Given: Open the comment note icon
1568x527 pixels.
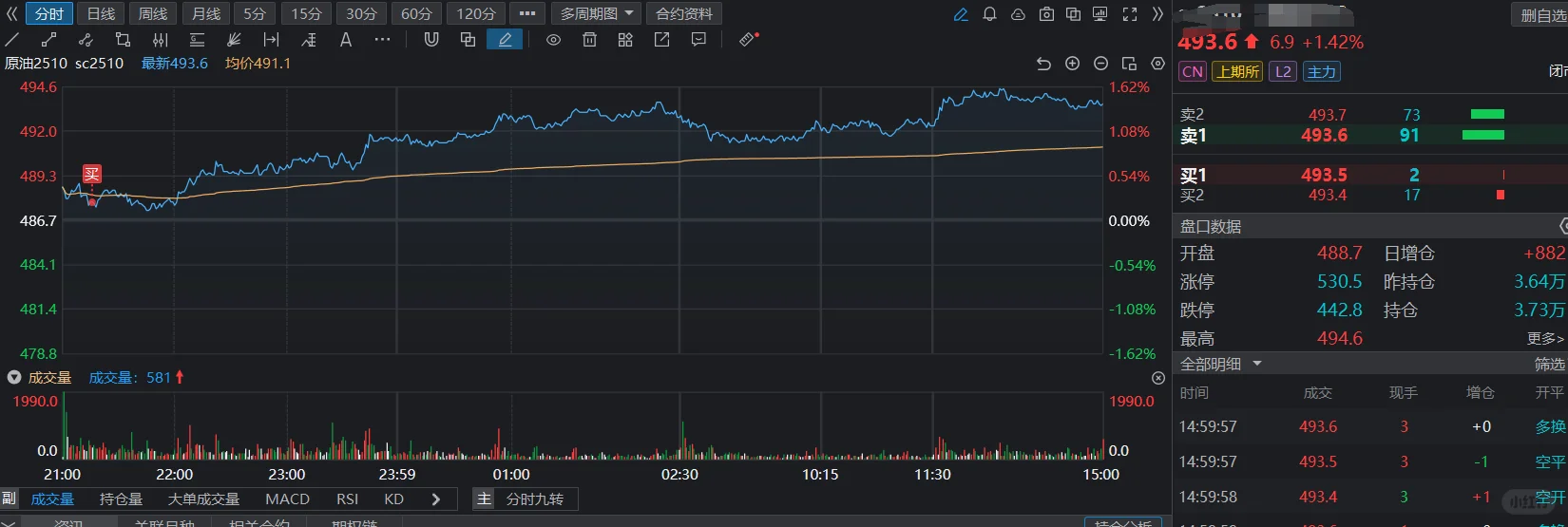Looking at the screenshot, I should click(x=698, y=40).
